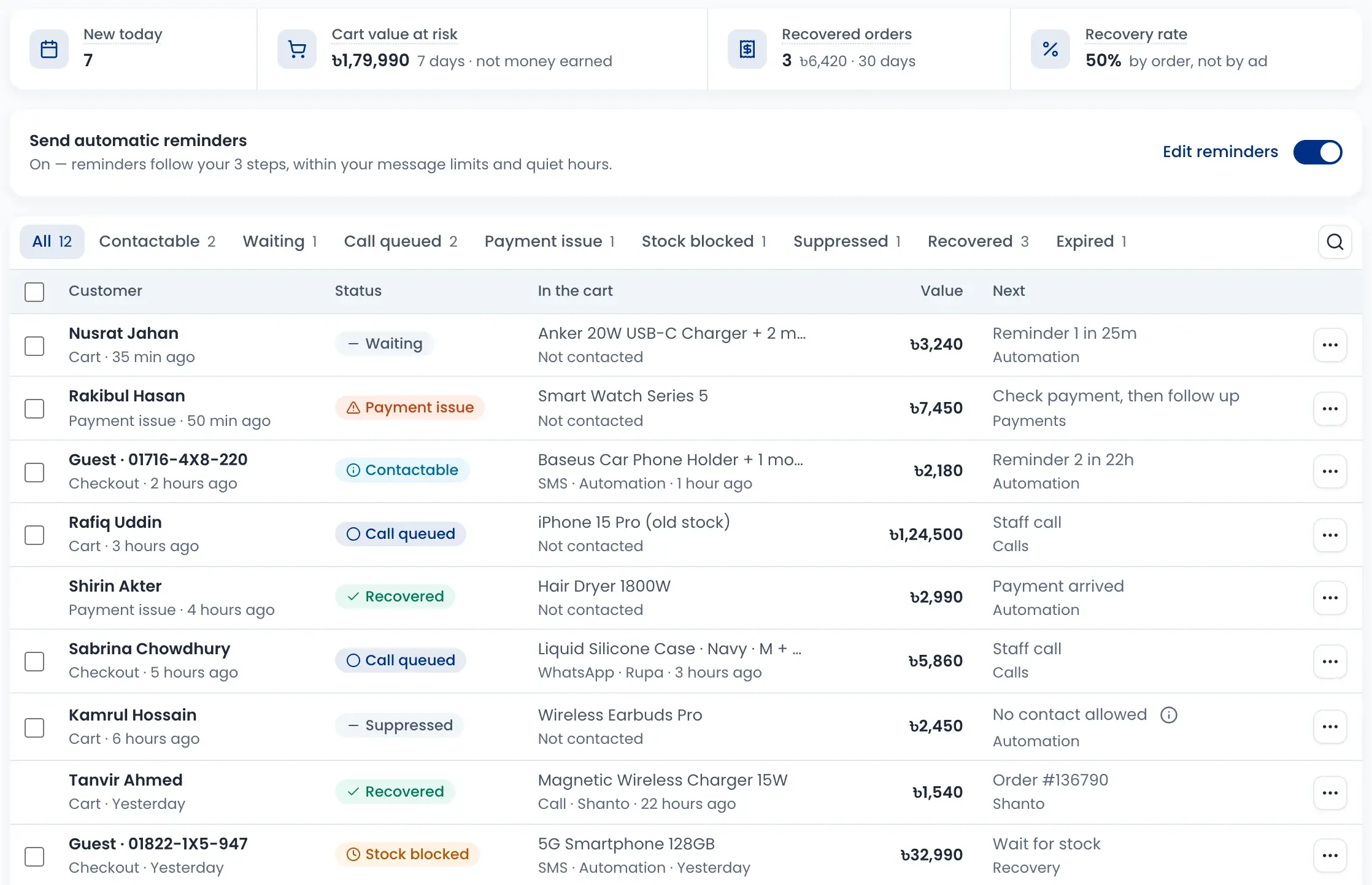Click Order #136790 text

coord(1050,780)
